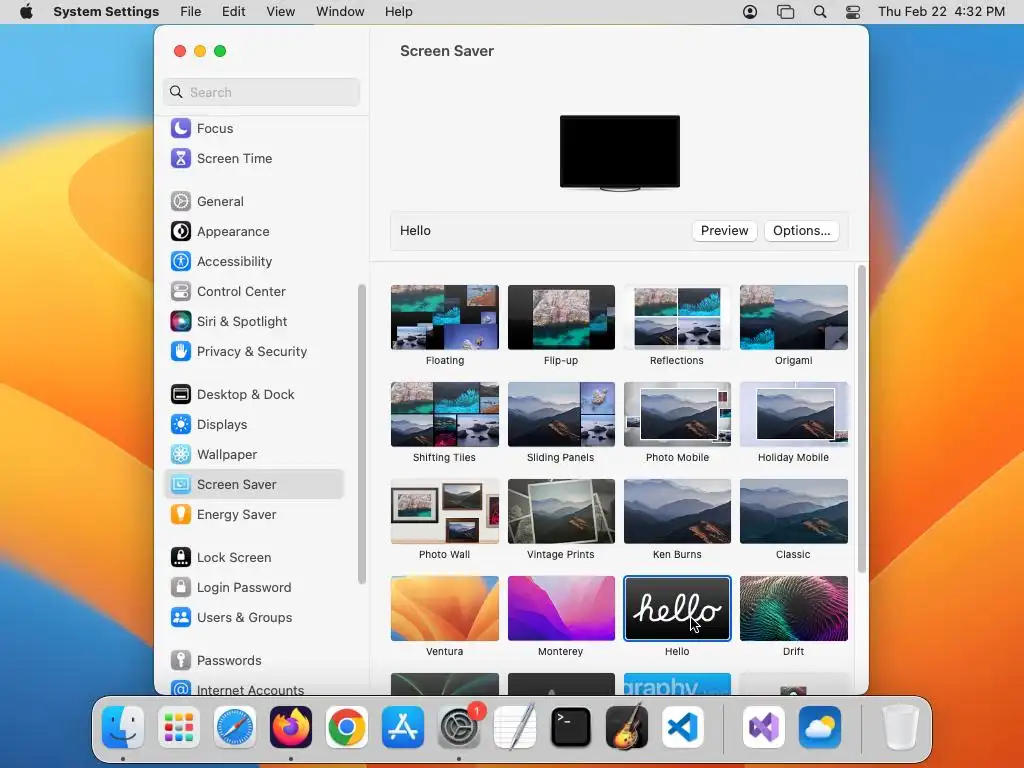1024x768 pixels.
Task: Select Floating screen saver thumbnail
Action: tap(445, 317)
